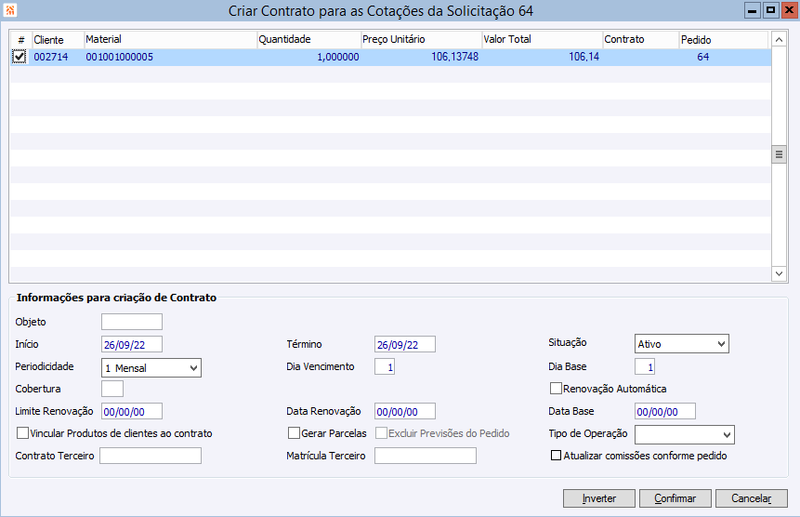Click the Valor Total column header
Image resolution: width=800 pixels, height=517 pixels.
tap(542, 40)
